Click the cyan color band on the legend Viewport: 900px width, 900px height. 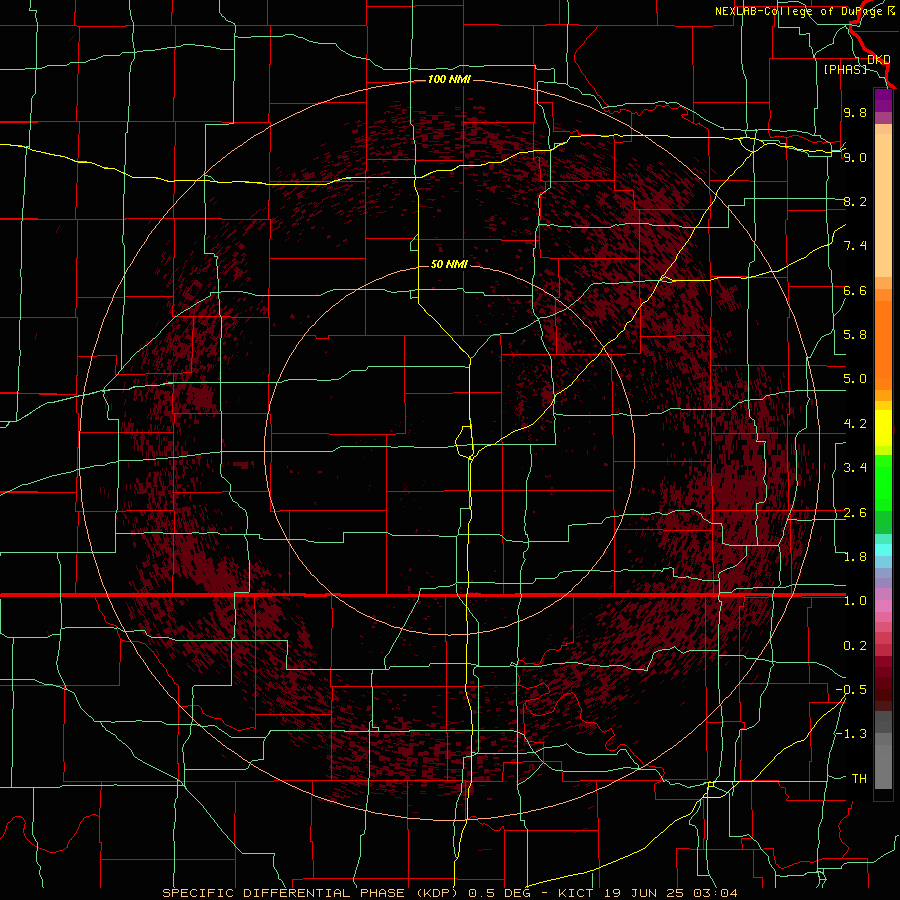[x=883, y=550]
